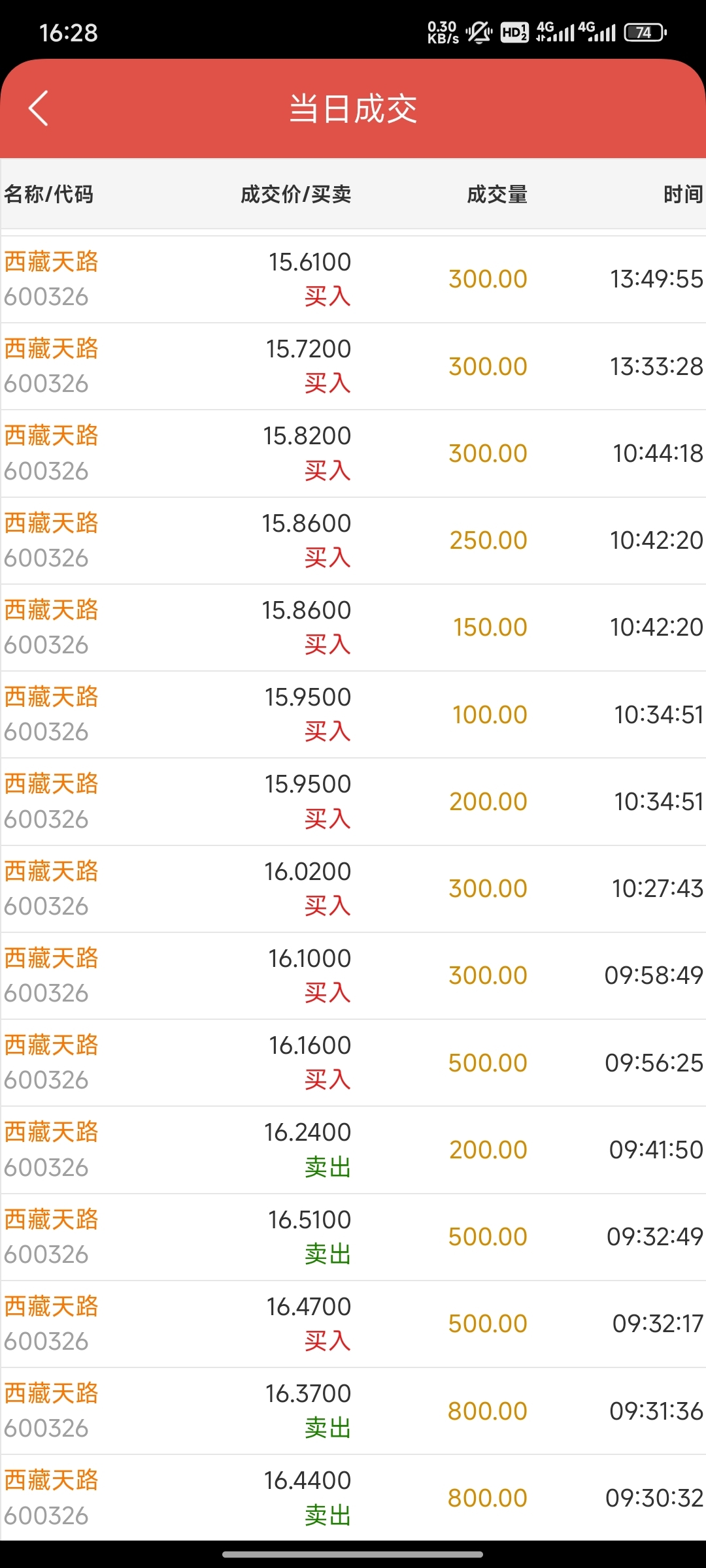Tap the 成交价/买卖 column header
This screenshot has width=706, height=1568.
point(296,194)
